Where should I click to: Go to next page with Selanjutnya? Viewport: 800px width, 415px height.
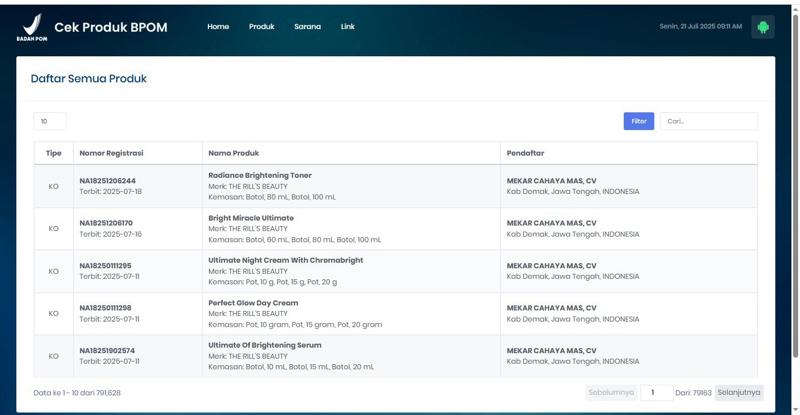(x=738, y=393)
